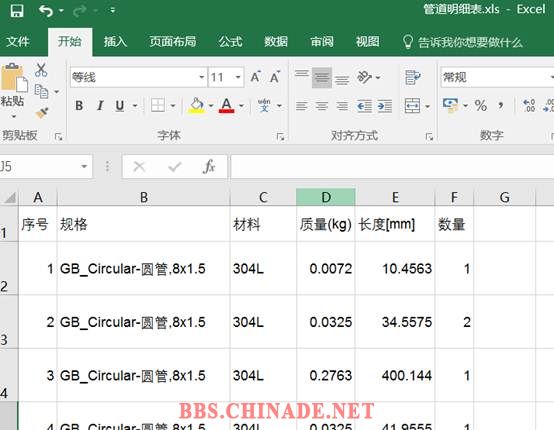Apply cell borders
554x430 pixels.
[158, 105]
